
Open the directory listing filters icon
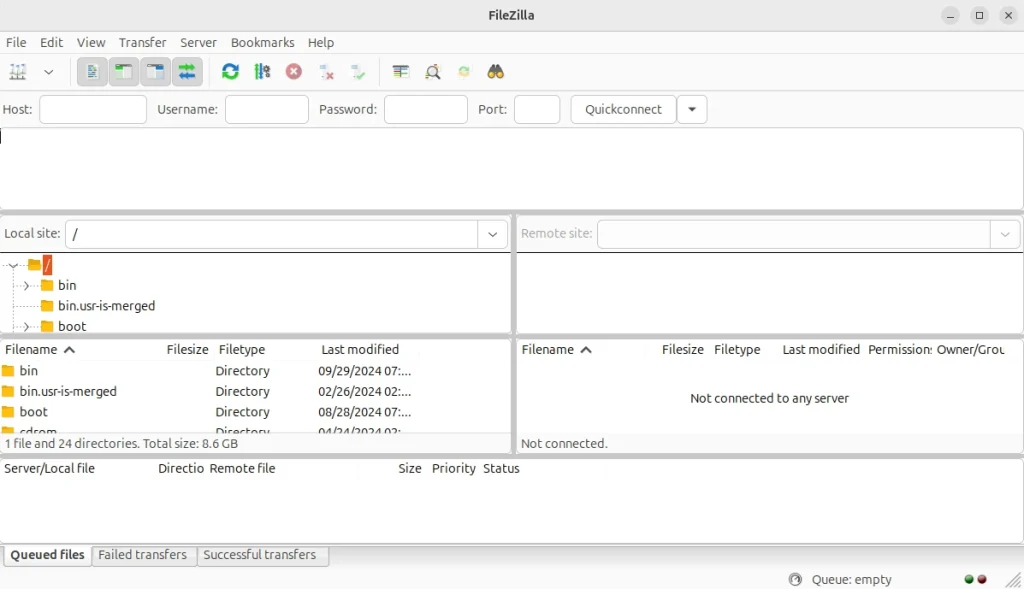(x=401, y=72)
